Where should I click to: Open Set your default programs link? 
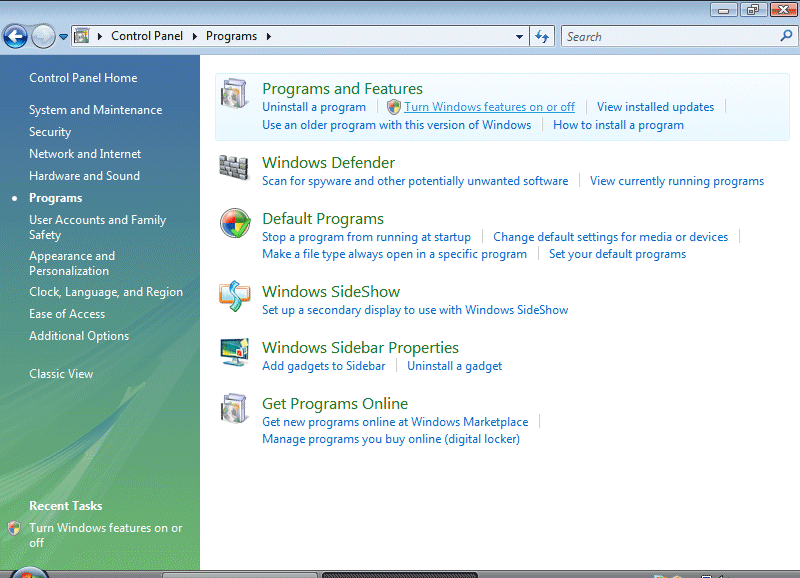tap(617, 254)
